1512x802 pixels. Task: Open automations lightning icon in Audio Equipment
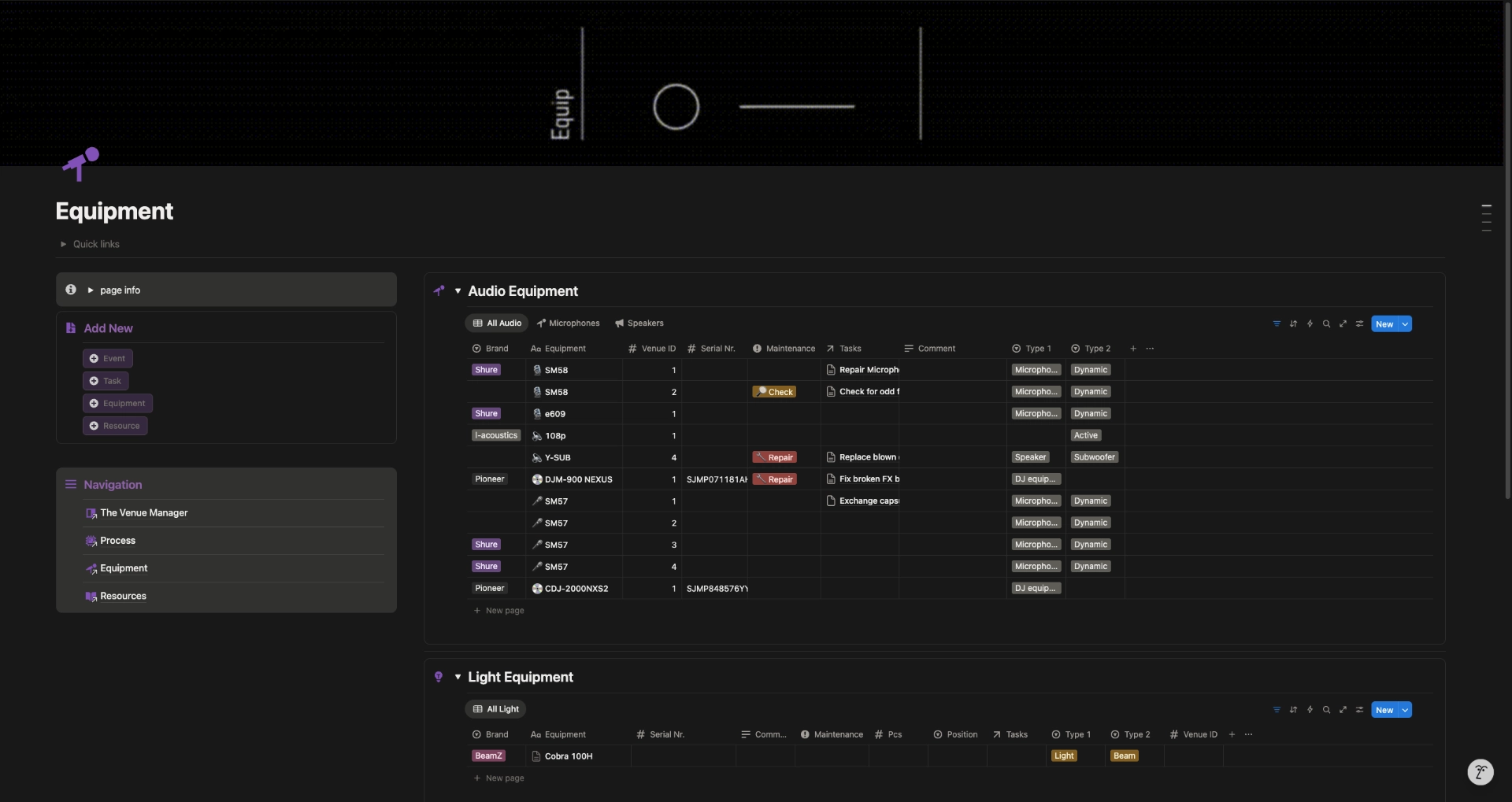1310,323
